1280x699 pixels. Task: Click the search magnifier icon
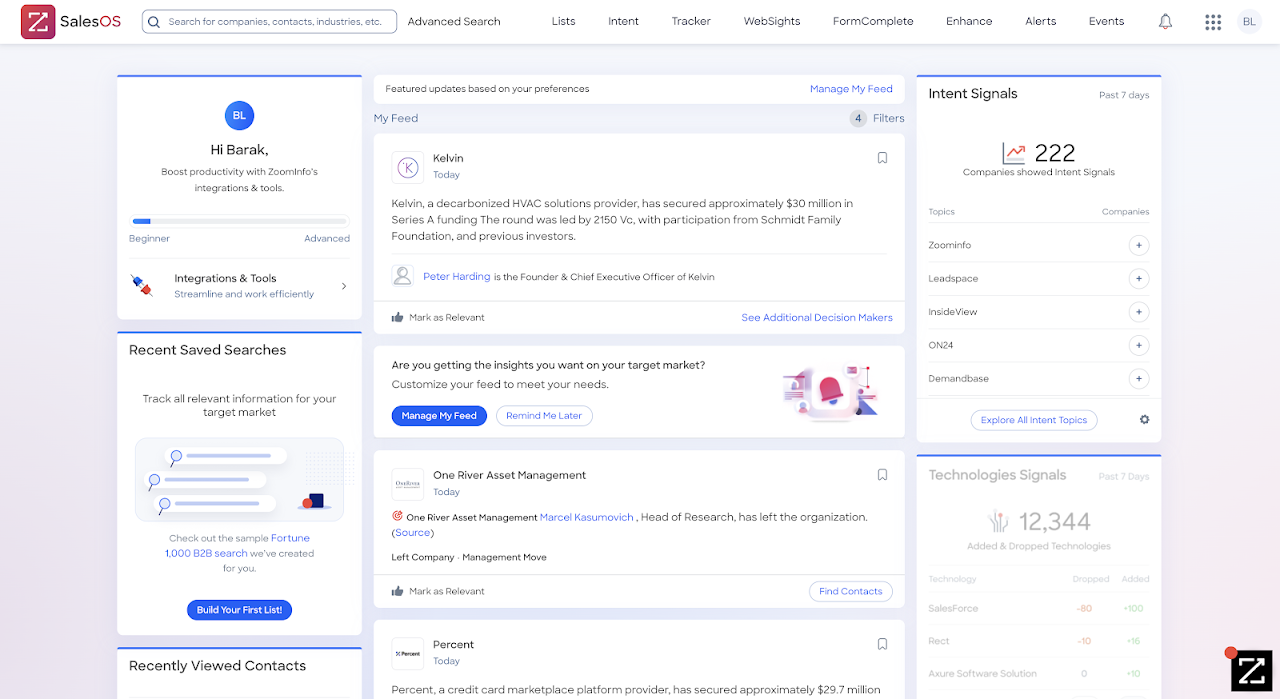(x=155, y=21)
